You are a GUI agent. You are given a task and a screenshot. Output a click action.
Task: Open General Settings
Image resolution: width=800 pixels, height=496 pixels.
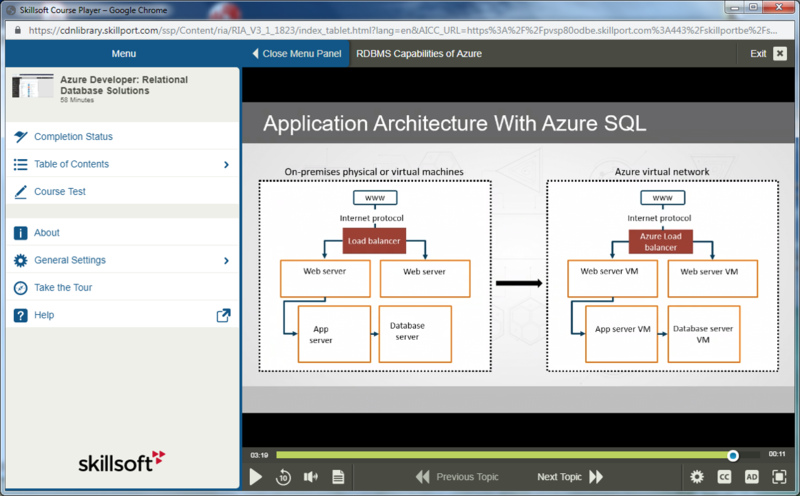pyautogui.click(x=122, y=260)
